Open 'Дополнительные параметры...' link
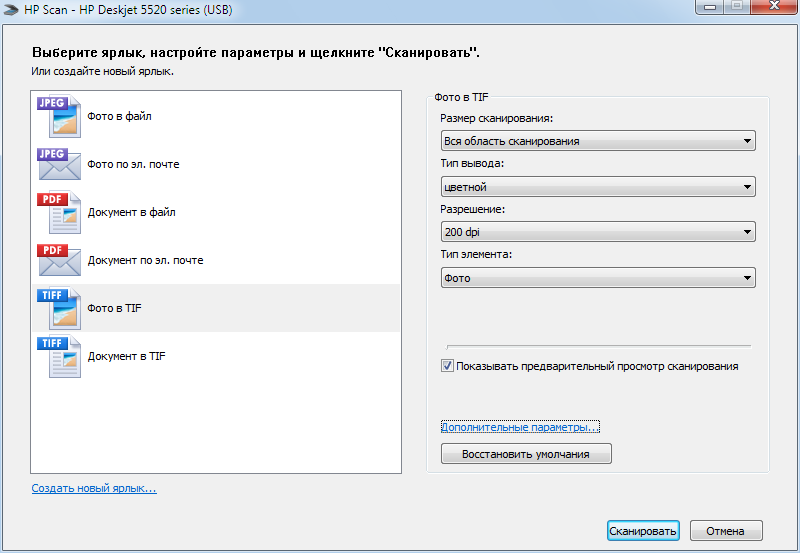The height and width of the screenshot is (553, 800). pos(519,427)
